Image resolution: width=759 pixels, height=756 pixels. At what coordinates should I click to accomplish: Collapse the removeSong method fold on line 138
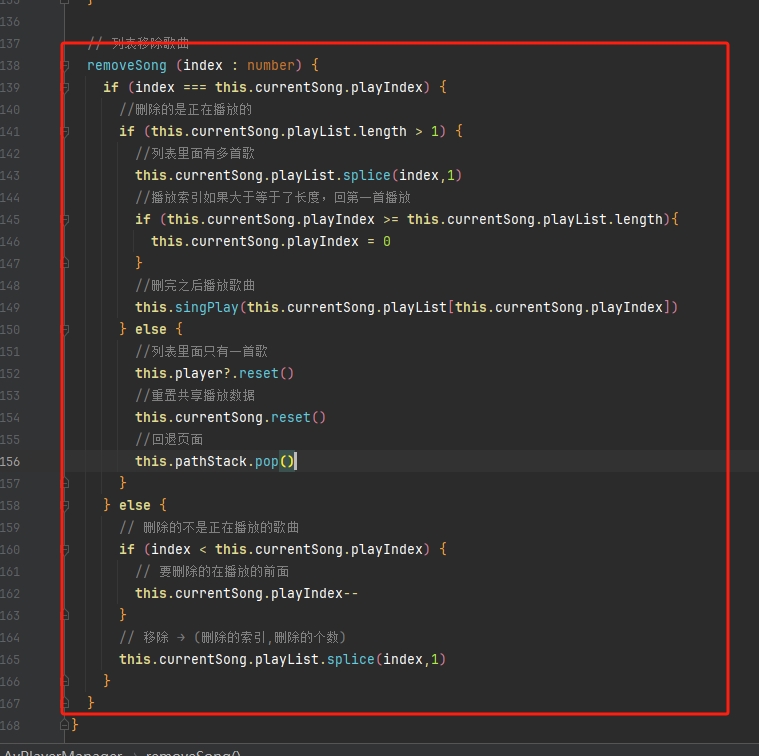click(66, 66)
